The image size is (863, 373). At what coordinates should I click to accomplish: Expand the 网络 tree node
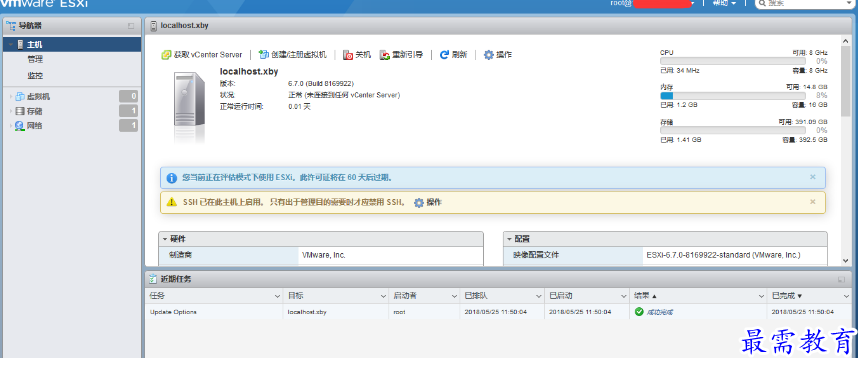[x=11, y=125]
